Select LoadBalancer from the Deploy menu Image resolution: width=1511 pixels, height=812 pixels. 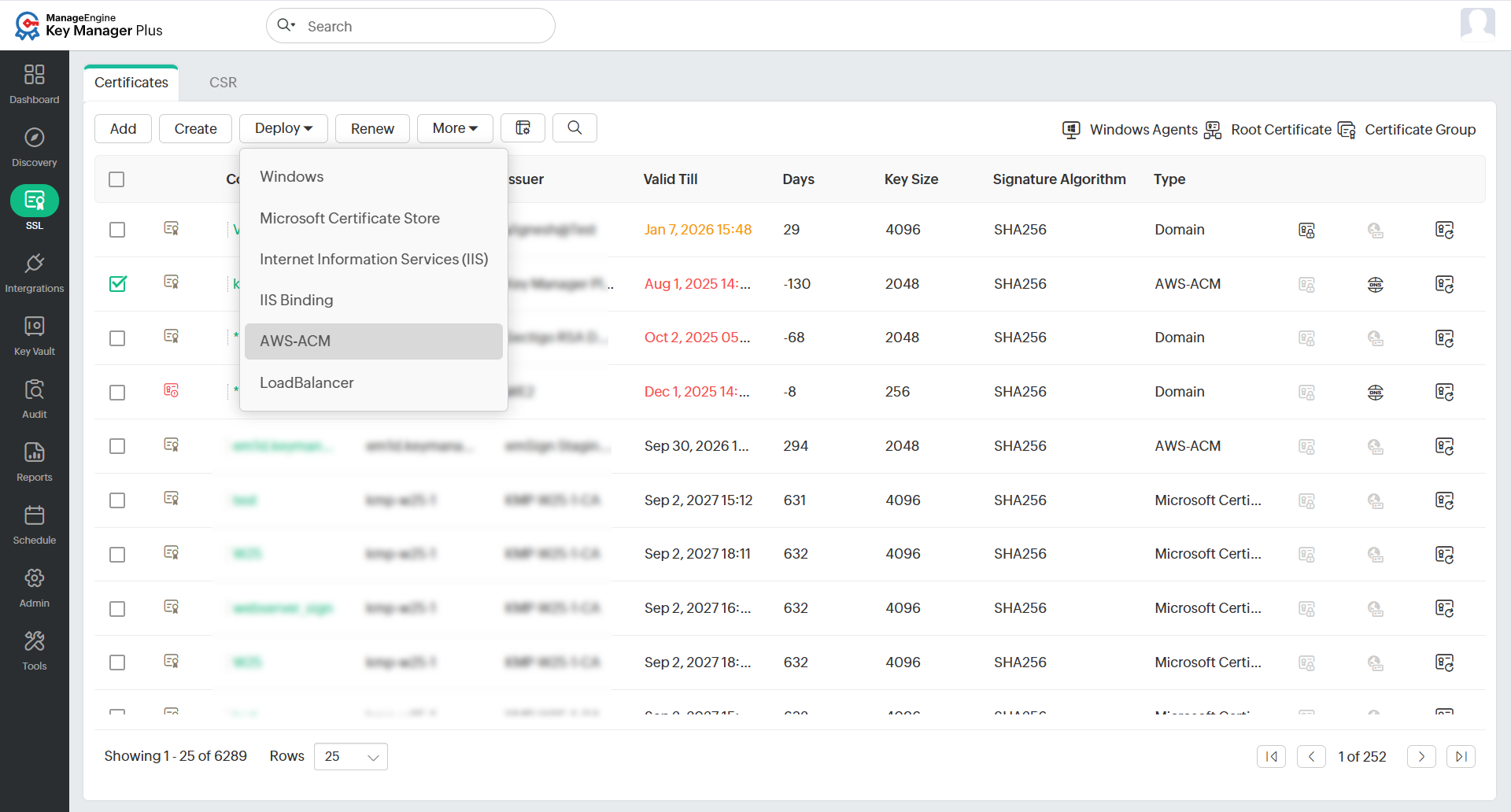point(374,382)
